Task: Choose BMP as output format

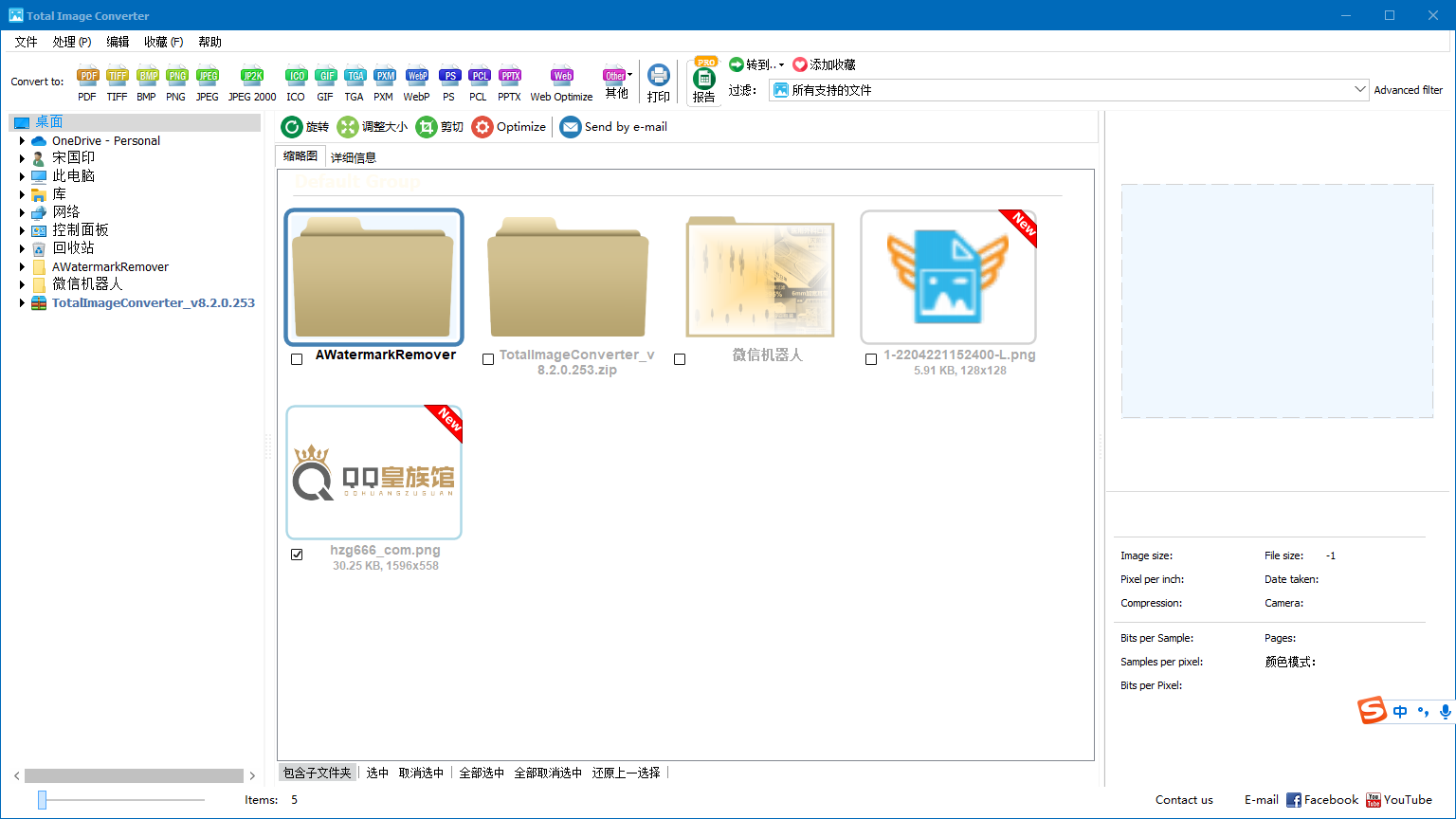Action: [147, 82]
